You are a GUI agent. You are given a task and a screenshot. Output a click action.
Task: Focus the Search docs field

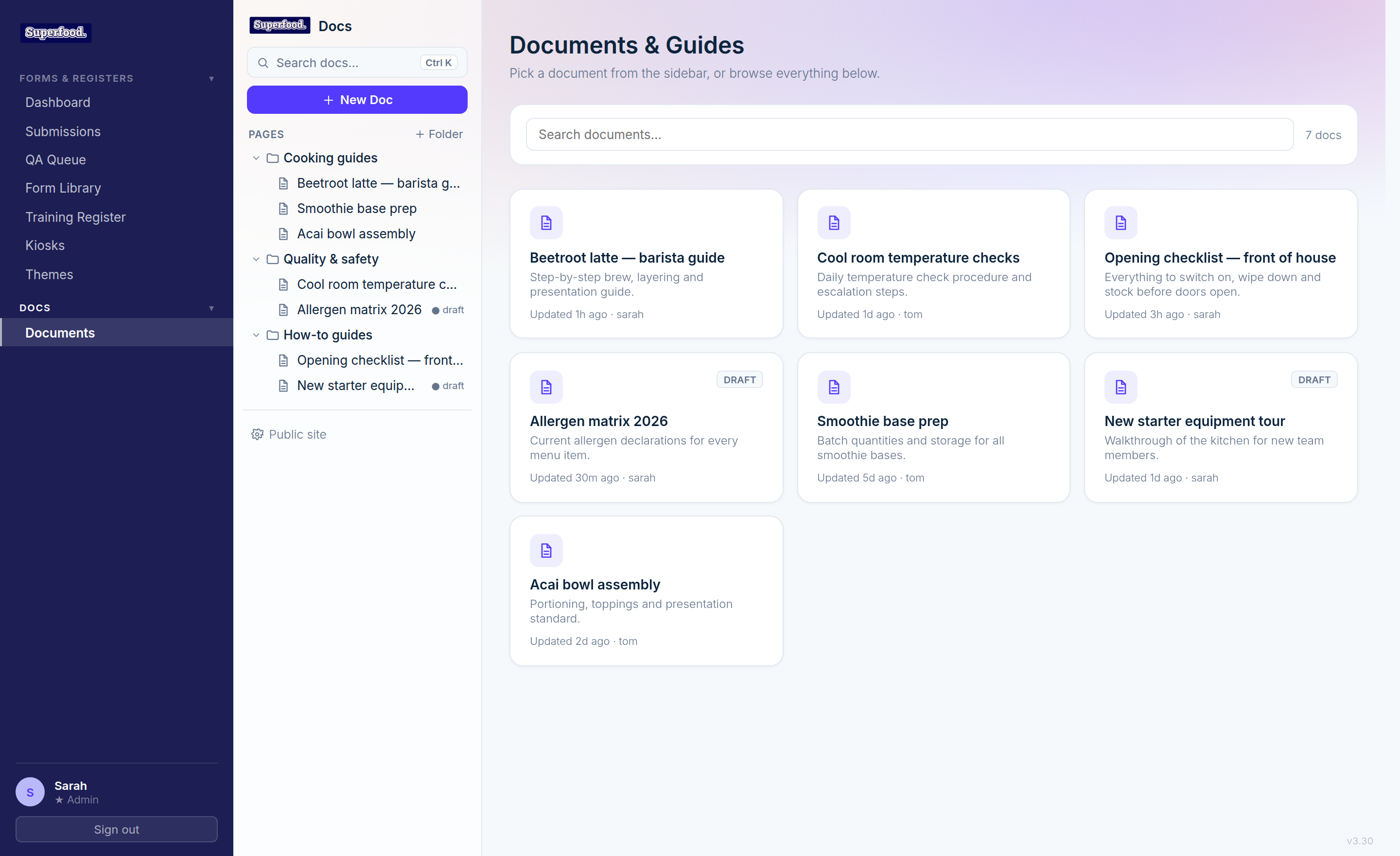pos(357,63)
